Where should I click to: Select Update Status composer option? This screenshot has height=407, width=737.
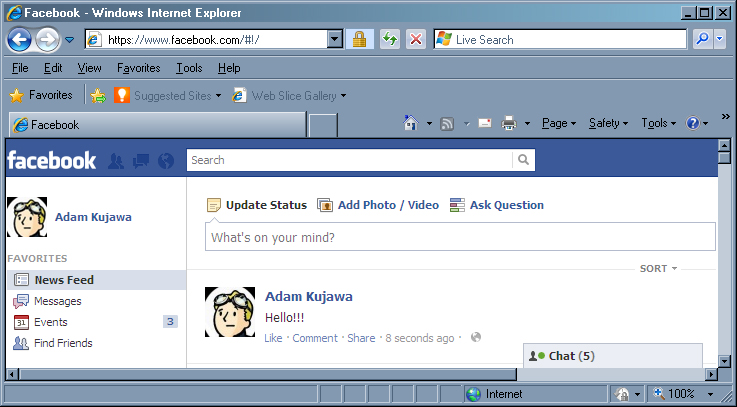coord(257,205)
